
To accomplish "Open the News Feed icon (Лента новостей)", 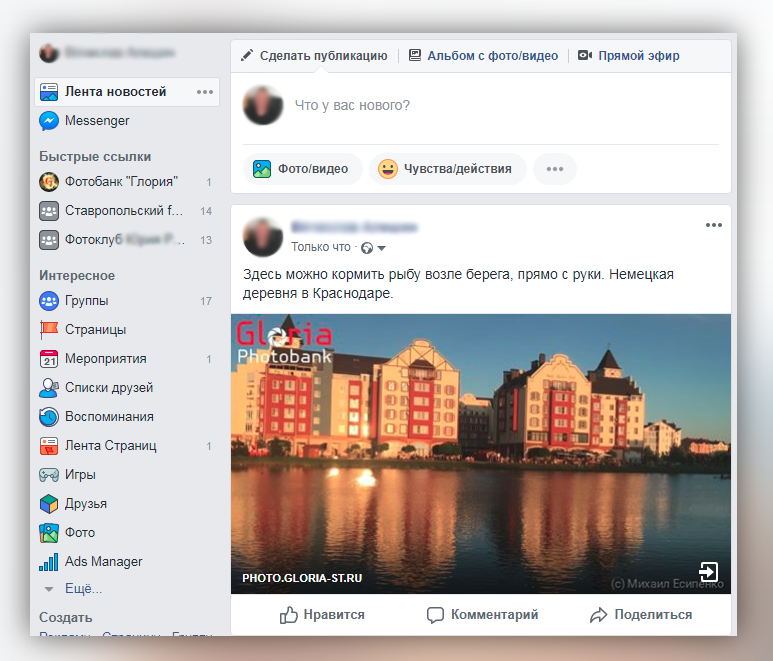I will (x=49, y=92).
